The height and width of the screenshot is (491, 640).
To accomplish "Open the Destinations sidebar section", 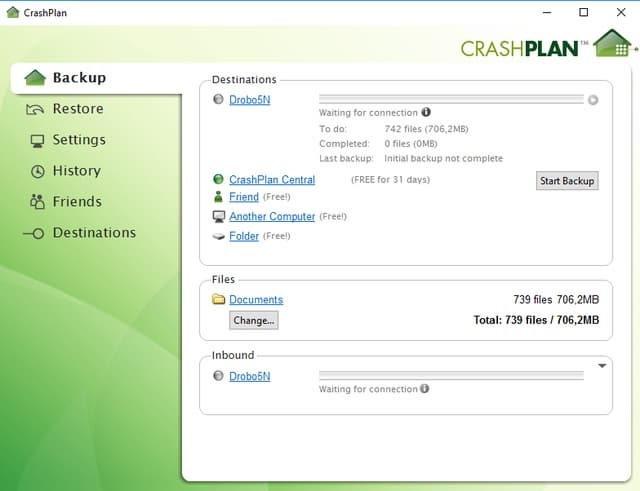I will coord(94,233).
